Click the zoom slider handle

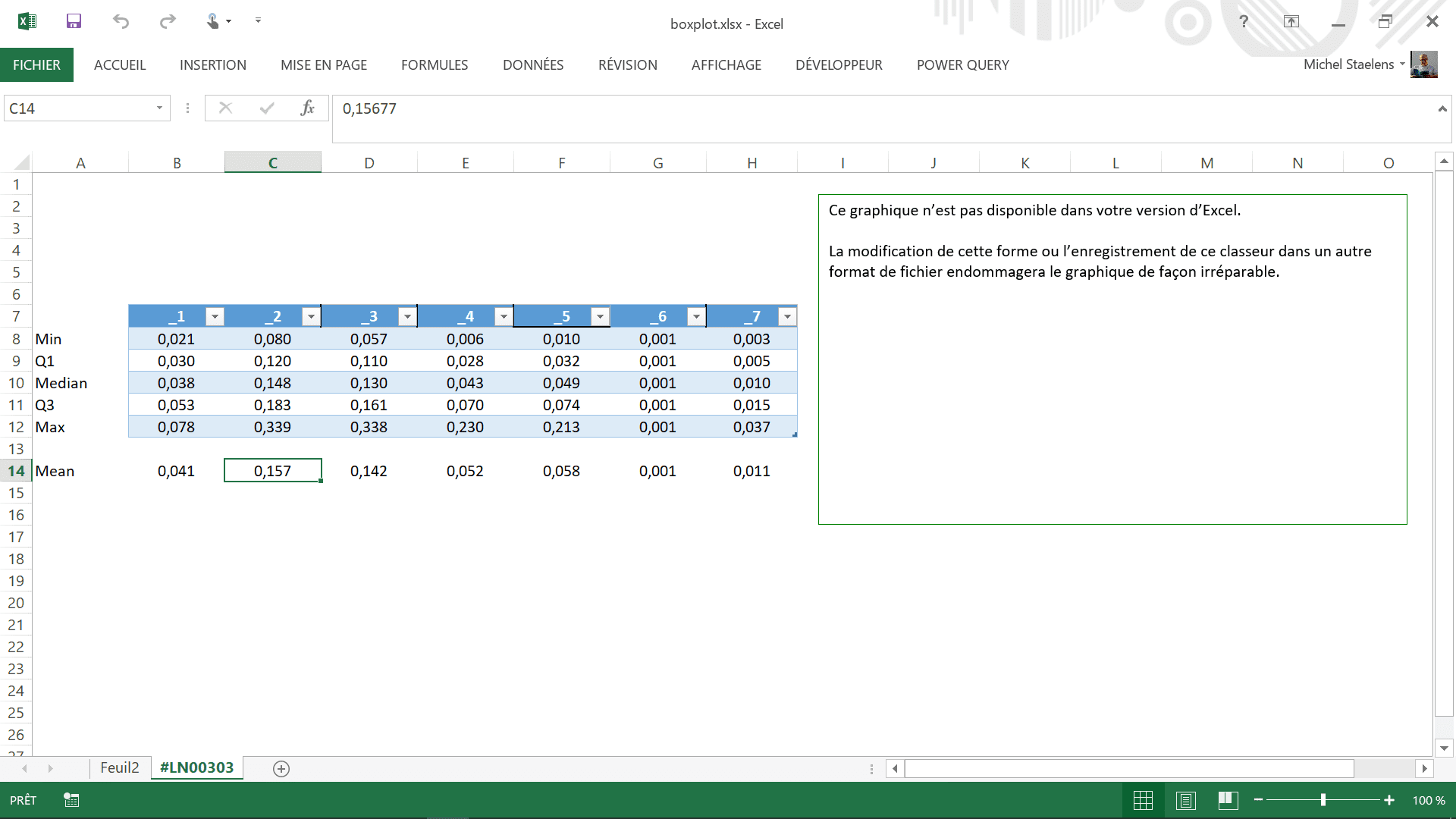coord(1323,800)
